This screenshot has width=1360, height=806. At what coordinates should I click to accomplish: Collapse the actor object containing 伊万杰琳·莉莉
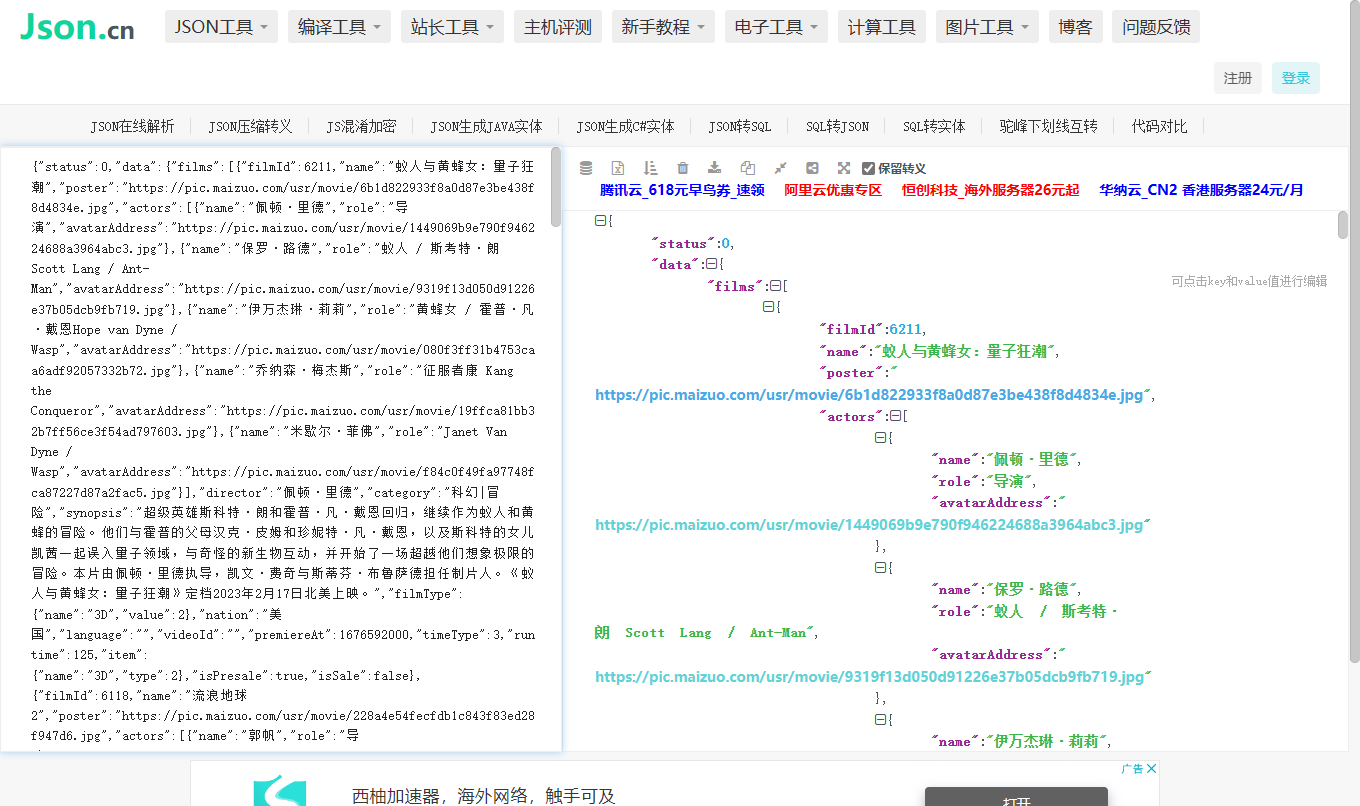(x=880, y=719)
